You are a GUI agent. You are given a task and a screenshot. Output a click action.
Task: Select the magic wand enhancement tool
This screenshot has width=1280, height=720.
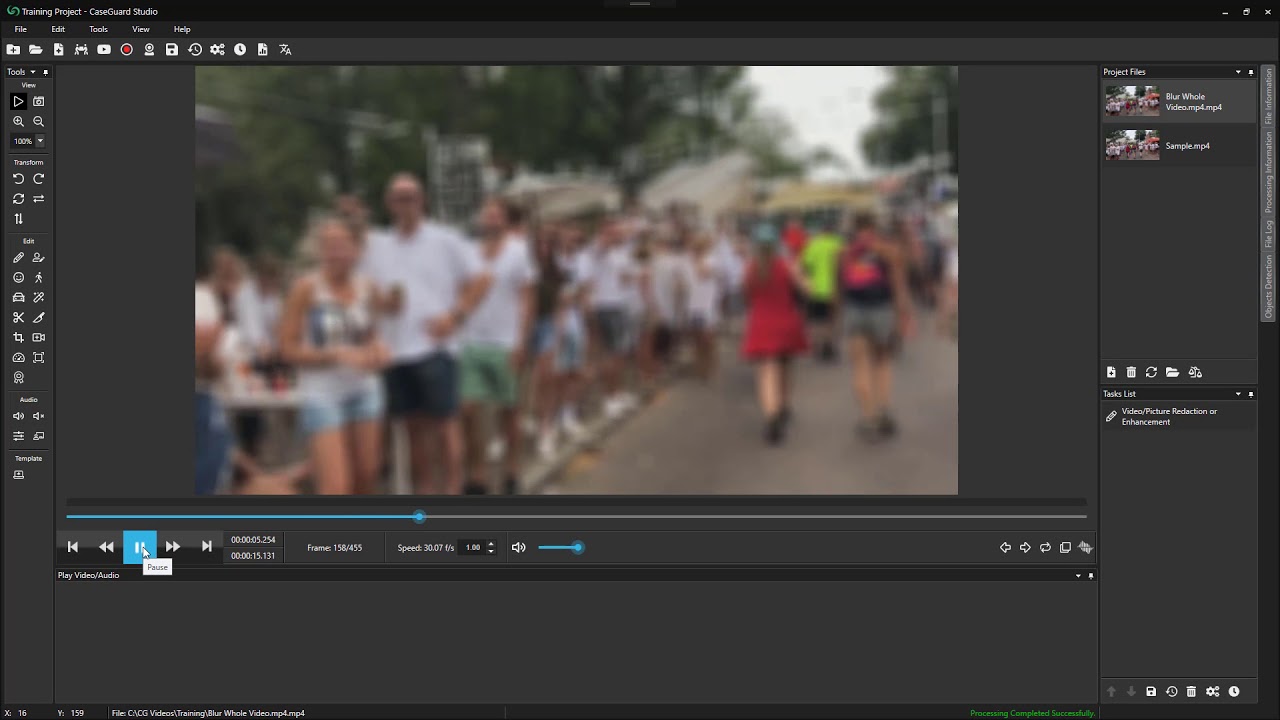coord(39,298)
